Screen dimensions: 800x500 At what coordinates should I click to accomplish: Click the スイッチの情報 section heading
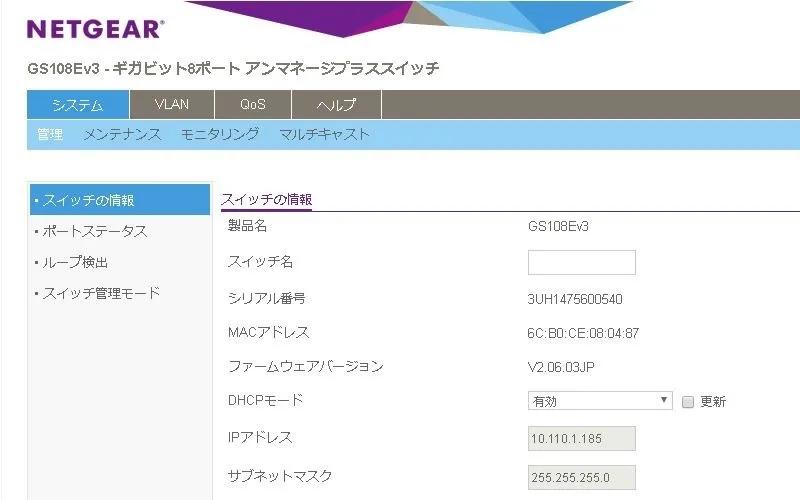266,199
